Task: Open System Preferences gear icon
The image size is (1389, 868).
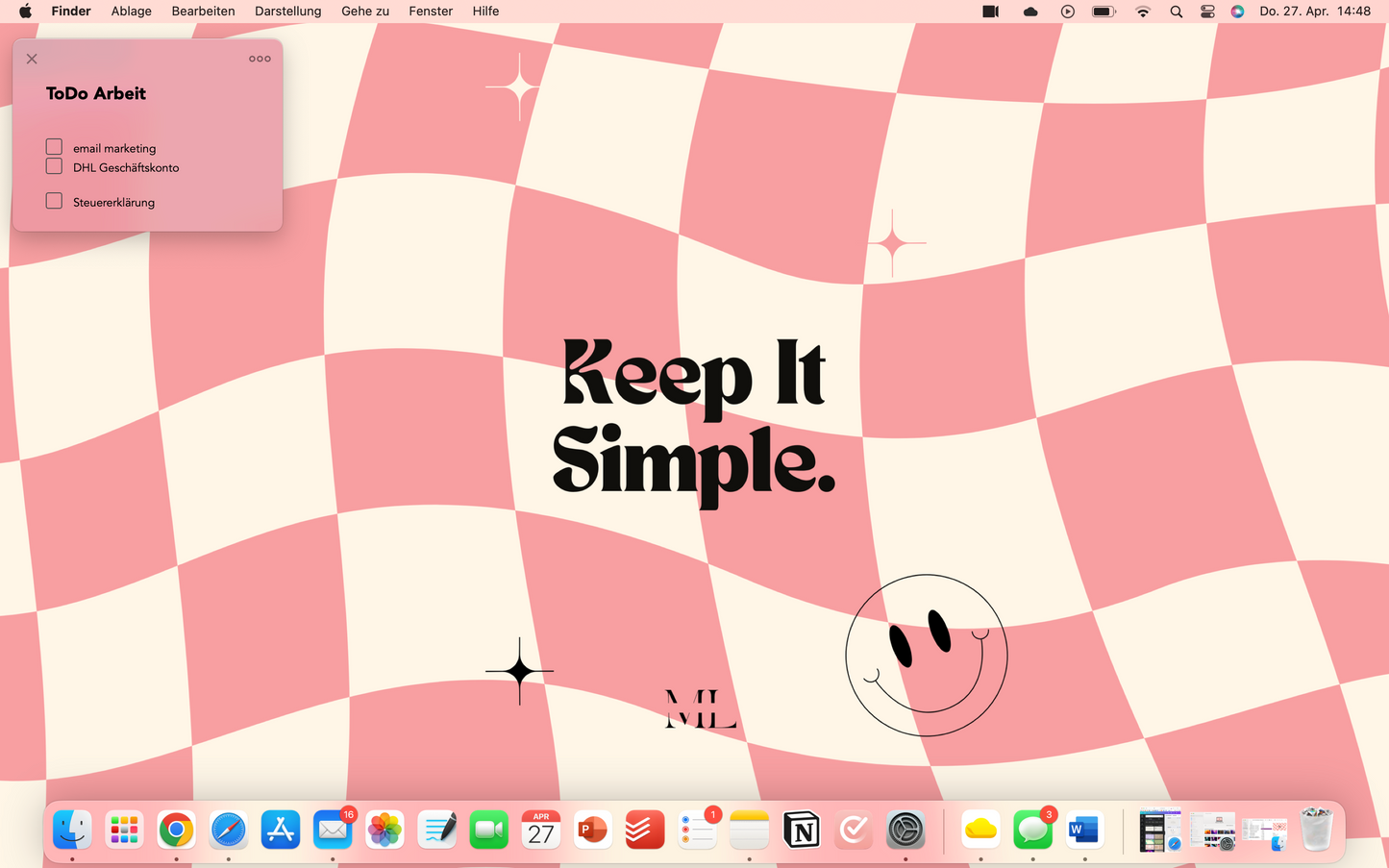Action: coord(905,830)
